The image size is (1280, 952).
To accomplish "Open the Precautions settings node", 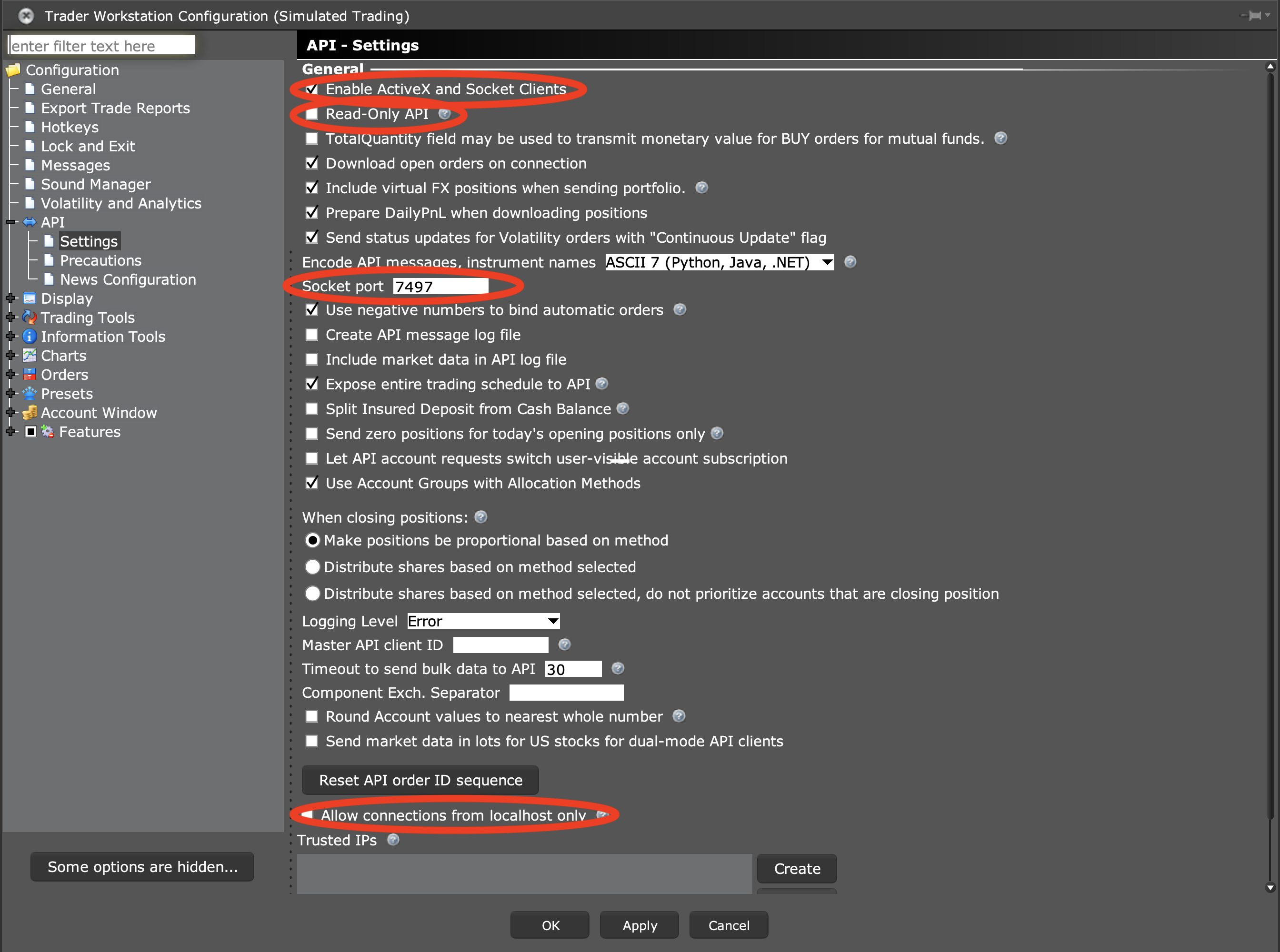I will tap(100, 260).
